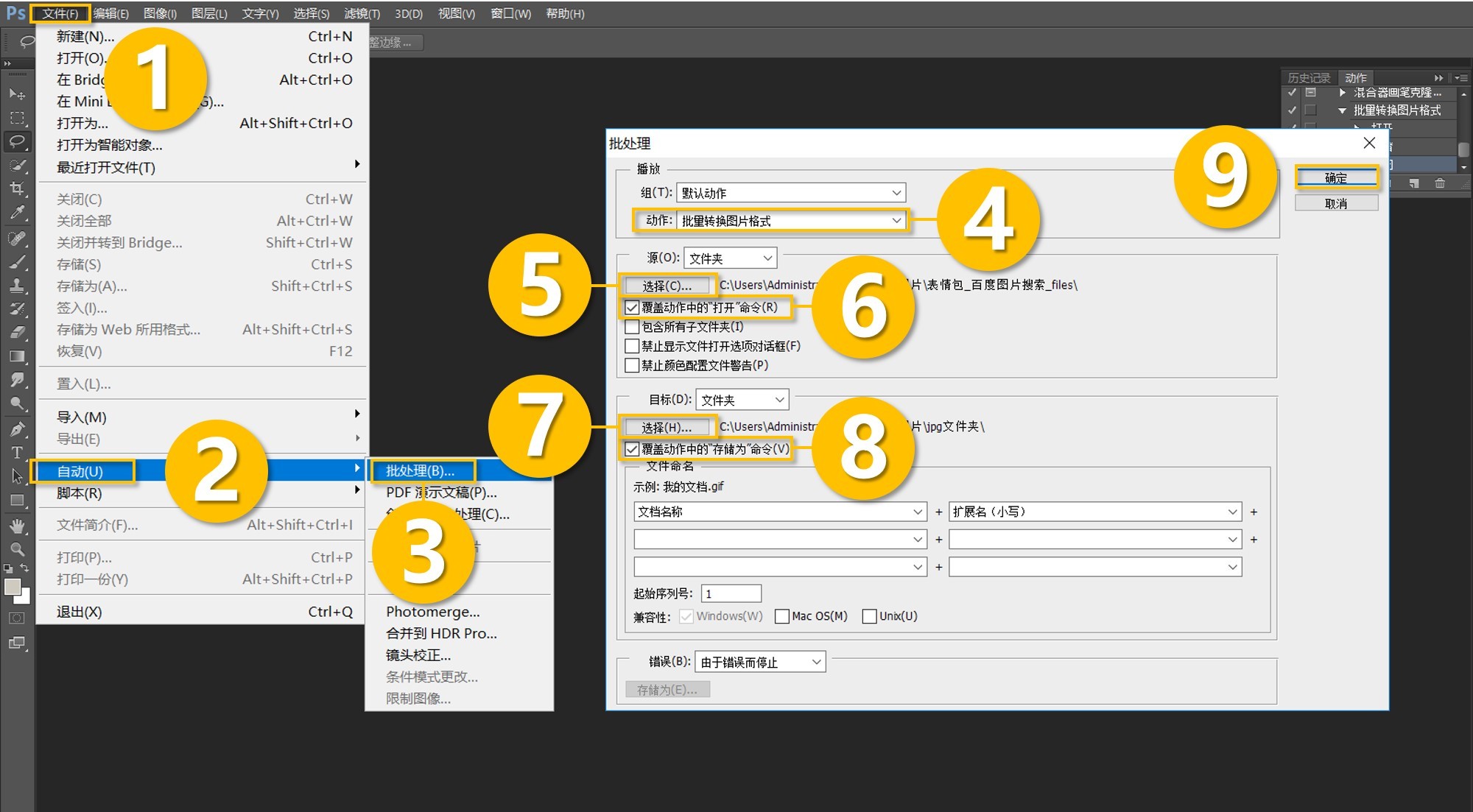The height and width of the screenshot is (812, 1473).
Task: Select the Eraser tool
Action: point(17,333)
